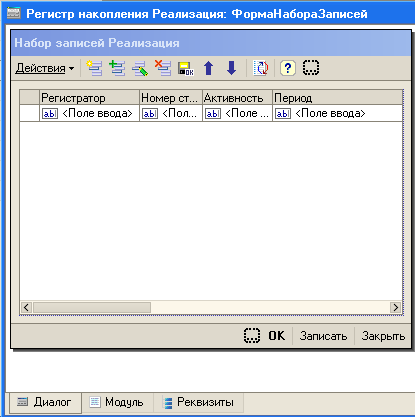The image size is (415, 417).
Task: Click the Записать button
Action: point(323,336)
